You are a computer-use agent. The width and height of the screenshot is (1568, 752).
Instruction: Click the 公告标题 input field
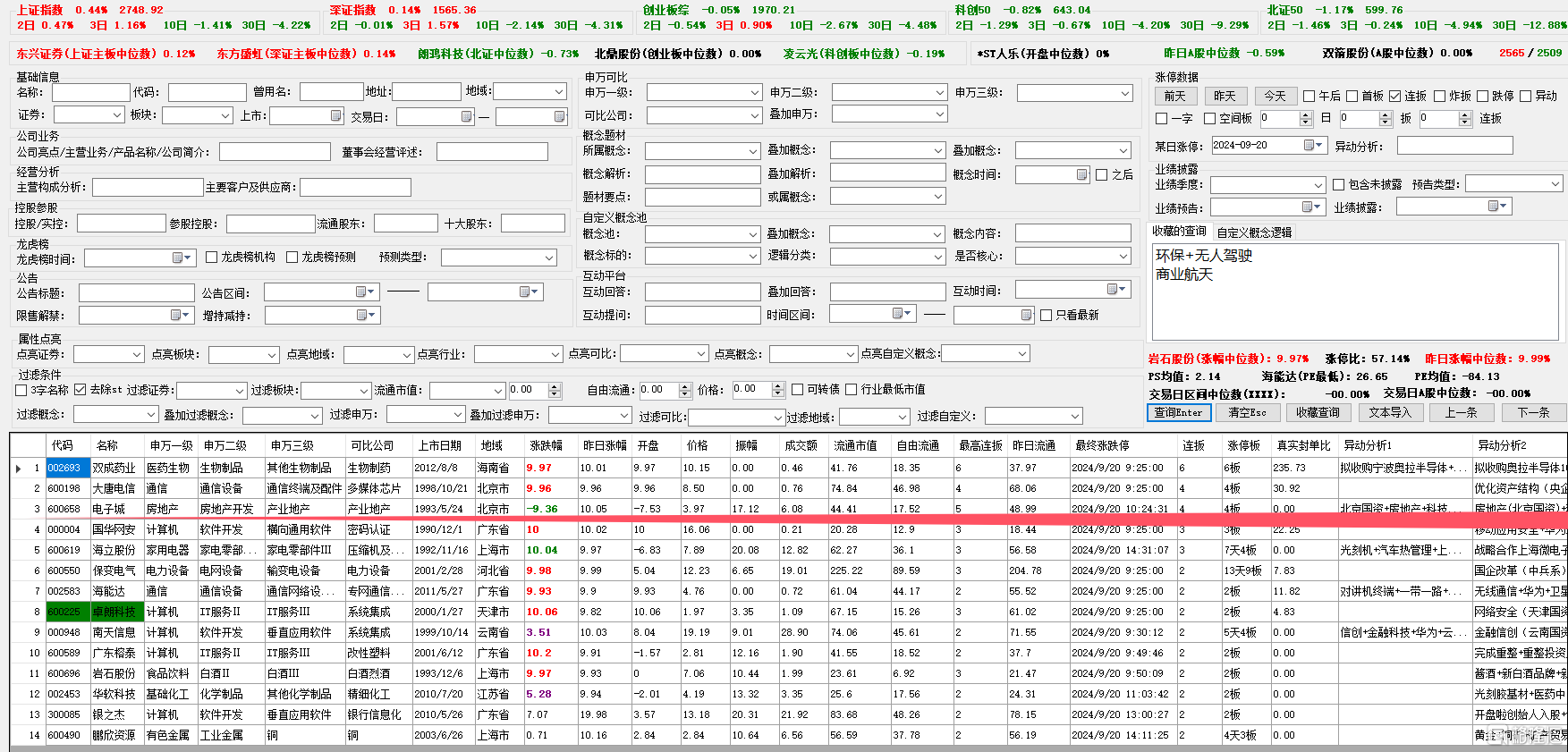137,293
